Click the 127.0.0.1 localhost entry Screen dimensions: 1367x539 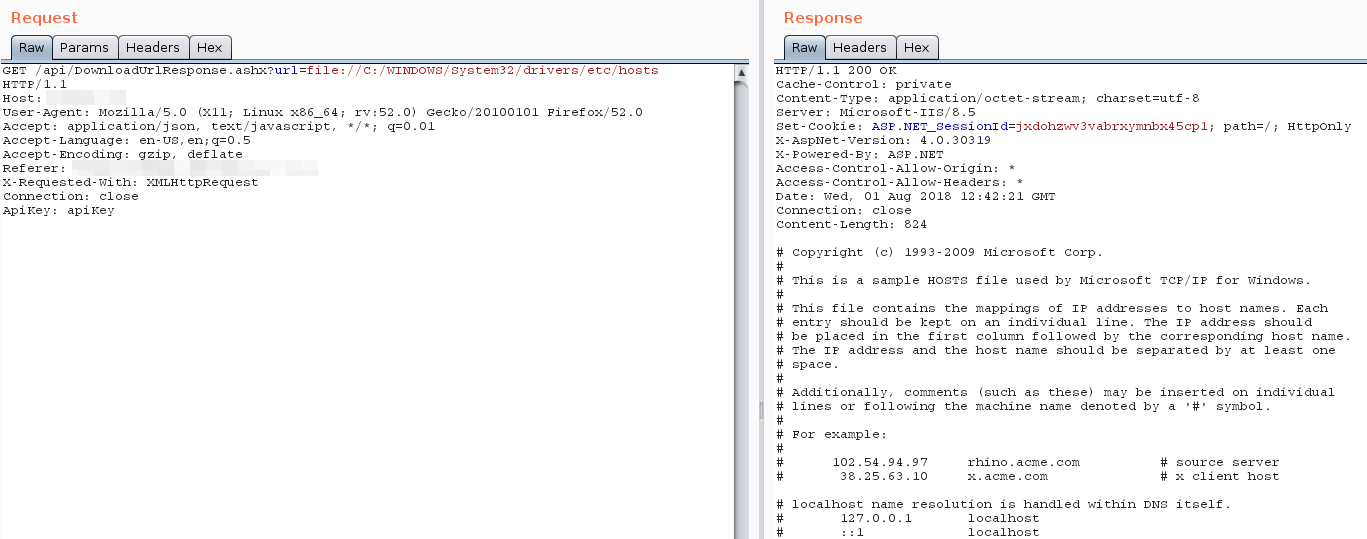tap(907, 519)
